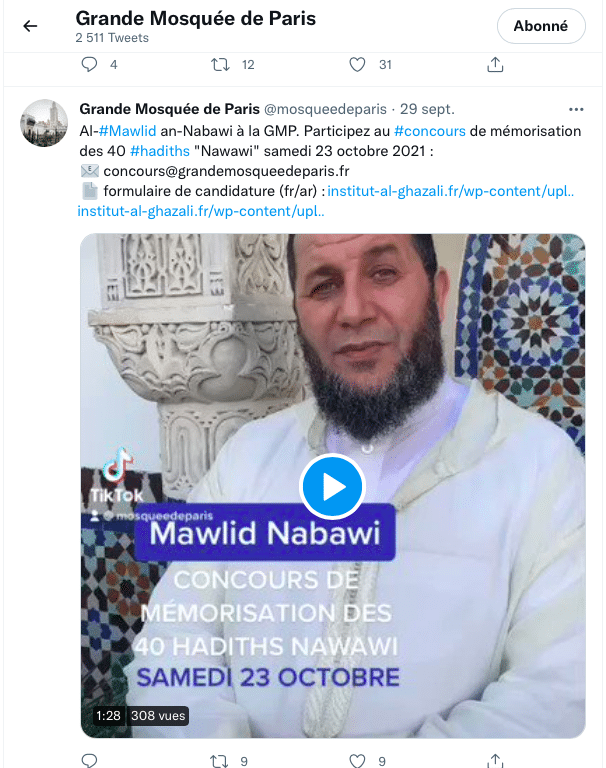606x768 pixels.
Task: Share the video tweet via share icon
Action: click(495, 761)
